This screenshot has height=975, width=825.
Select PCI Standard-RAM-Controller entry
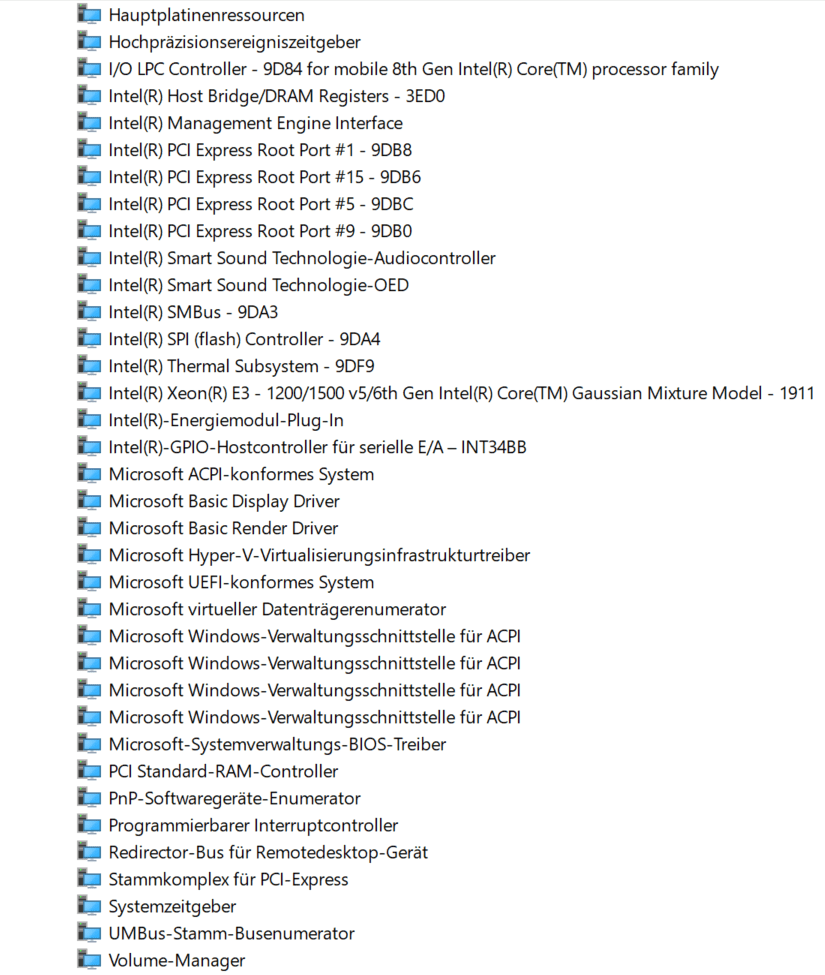pos(223,771)
